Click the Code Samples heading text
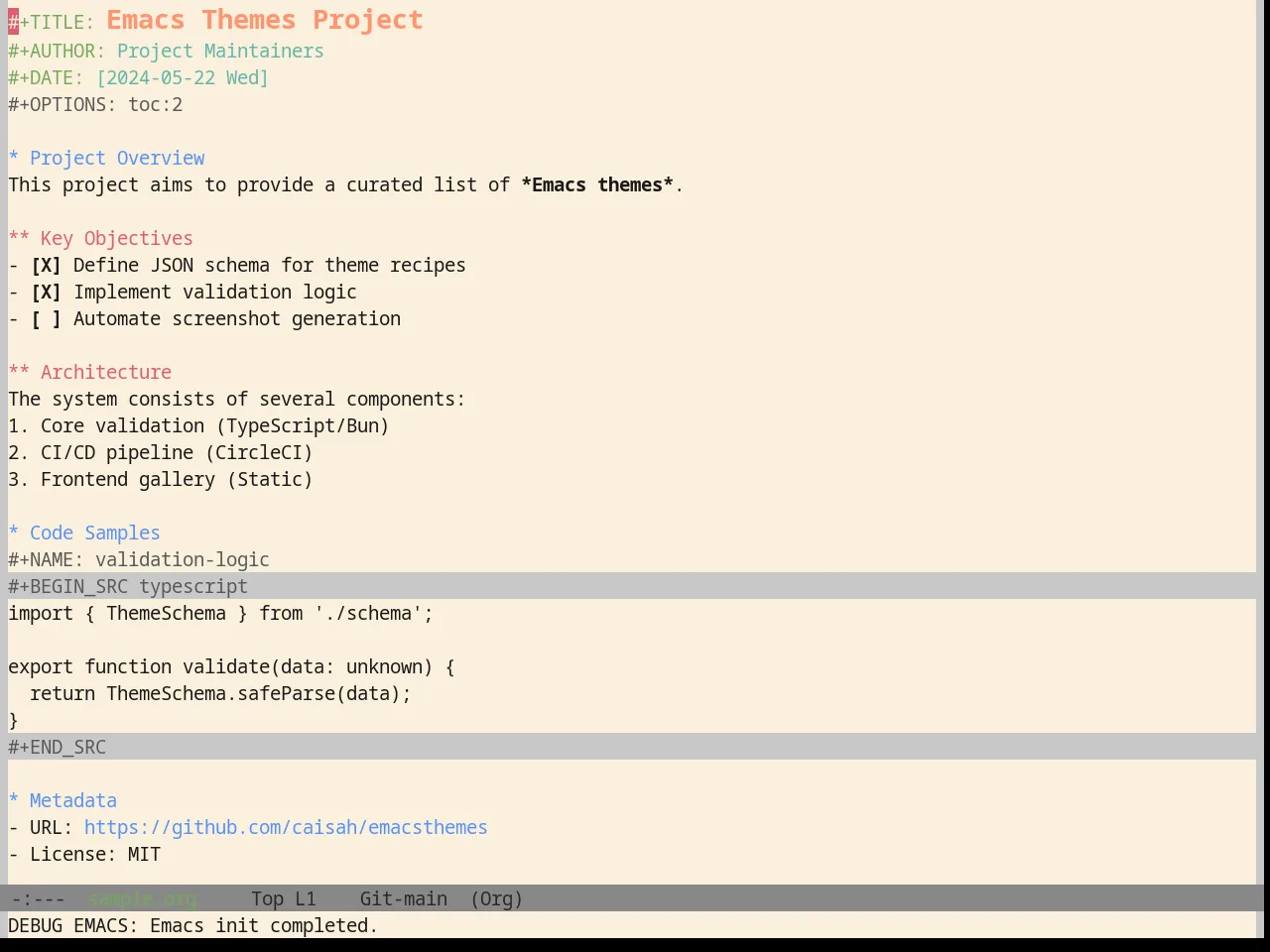This screenshot has width=1270, height=952. tap(95, 534)
